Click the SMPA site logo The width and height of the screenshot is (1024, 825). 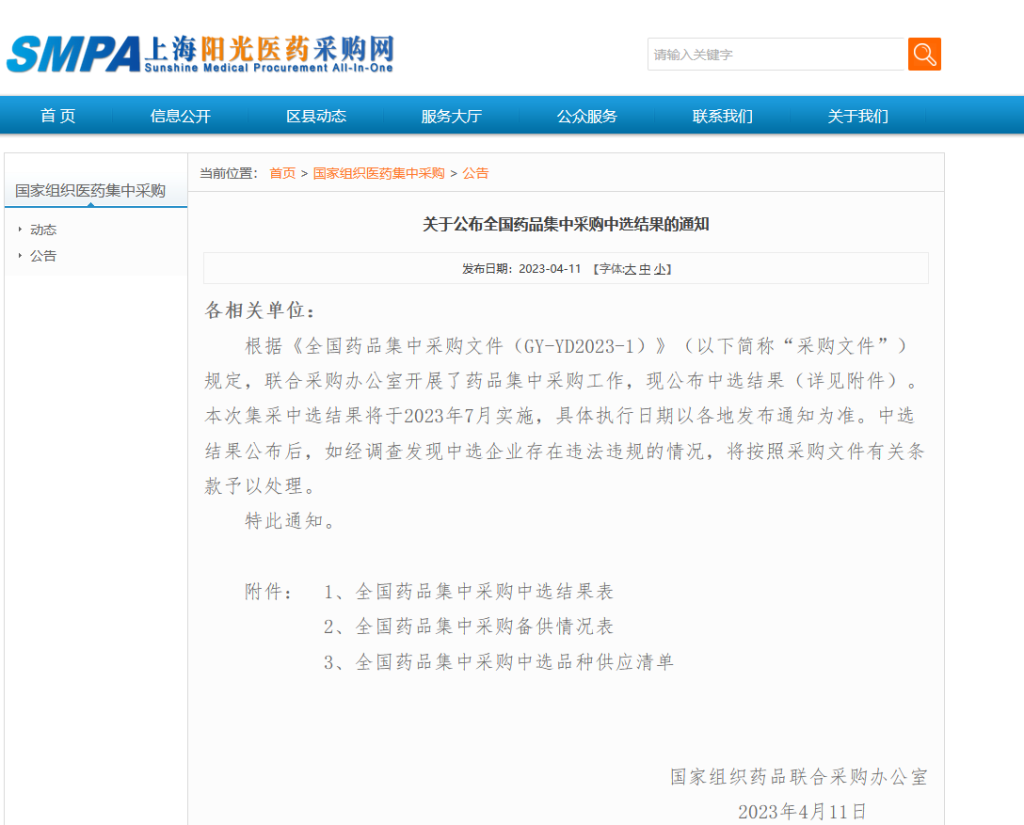(200, 54)
